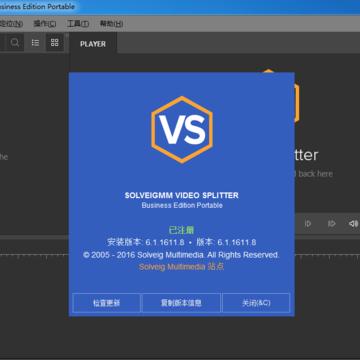Viewport: 360px width, 360px height.
Task: Click the 安装版本: 6.1.1611.8 text
Action: click(x=146, y=242)
